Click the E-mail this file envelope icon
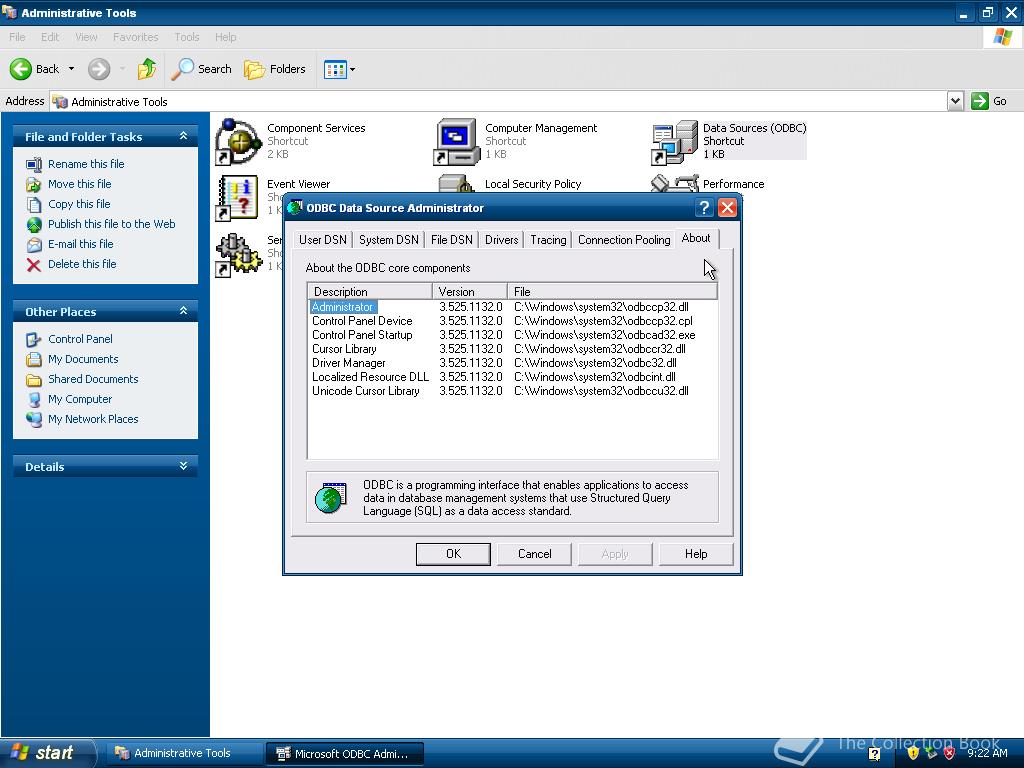Image resolution: width=1024 pixels, height=768 pixels. pos(34,245)
